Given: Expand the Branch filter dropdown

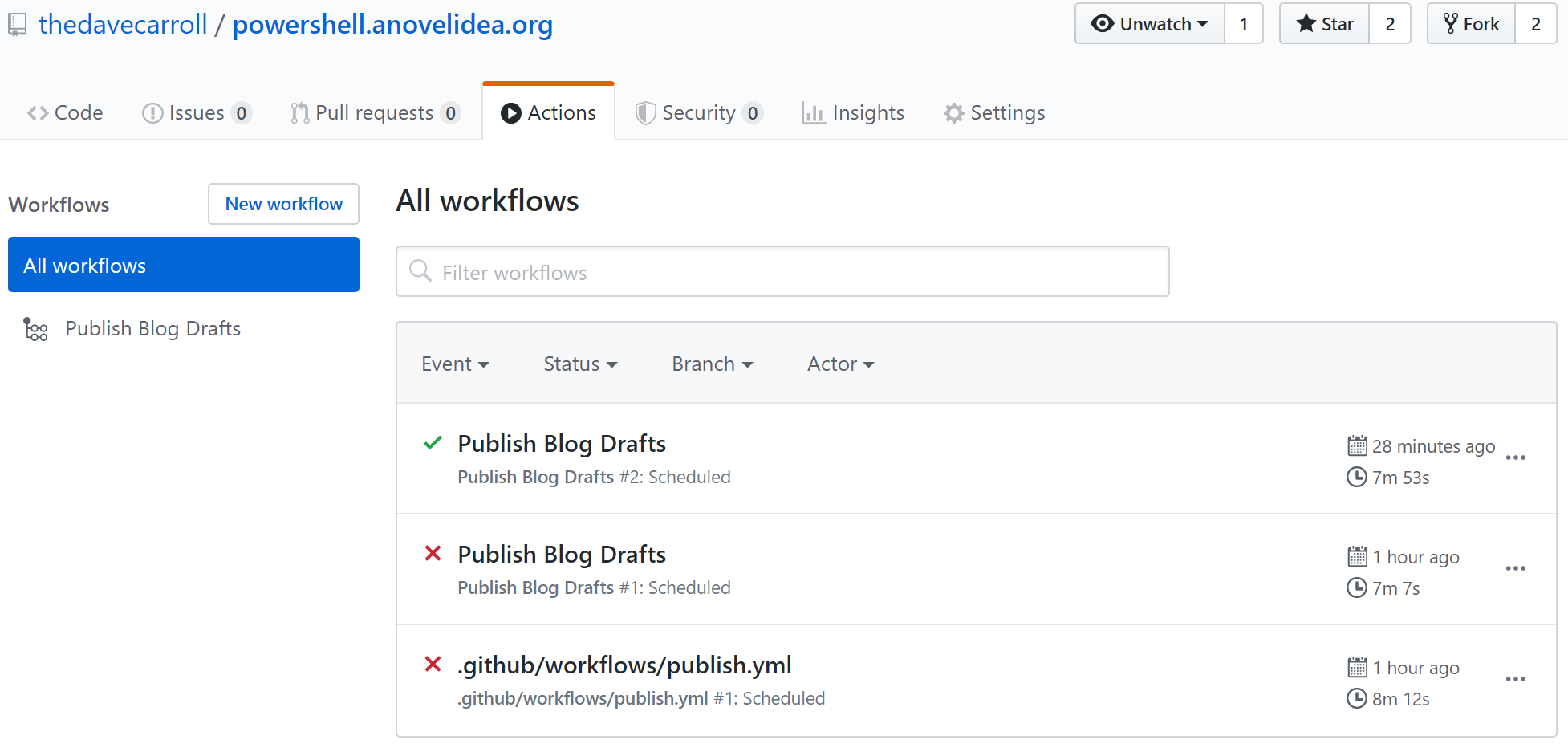Looking at the screenshot, I should pyautogui.click(x=712, y=364).
